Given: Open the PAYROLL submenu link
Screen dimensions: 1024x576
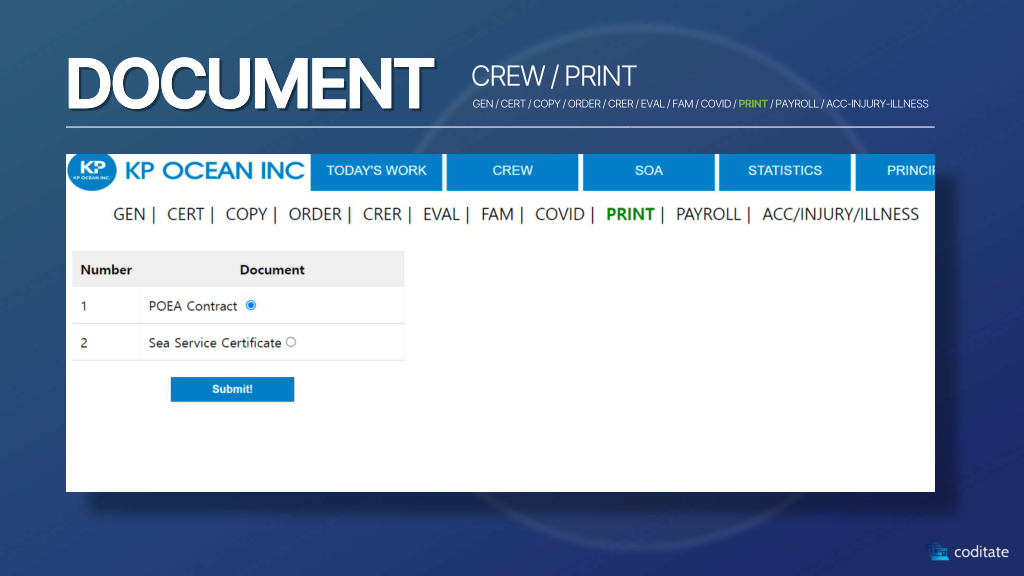Looking at the screenshot, I should tap(708, 214).
